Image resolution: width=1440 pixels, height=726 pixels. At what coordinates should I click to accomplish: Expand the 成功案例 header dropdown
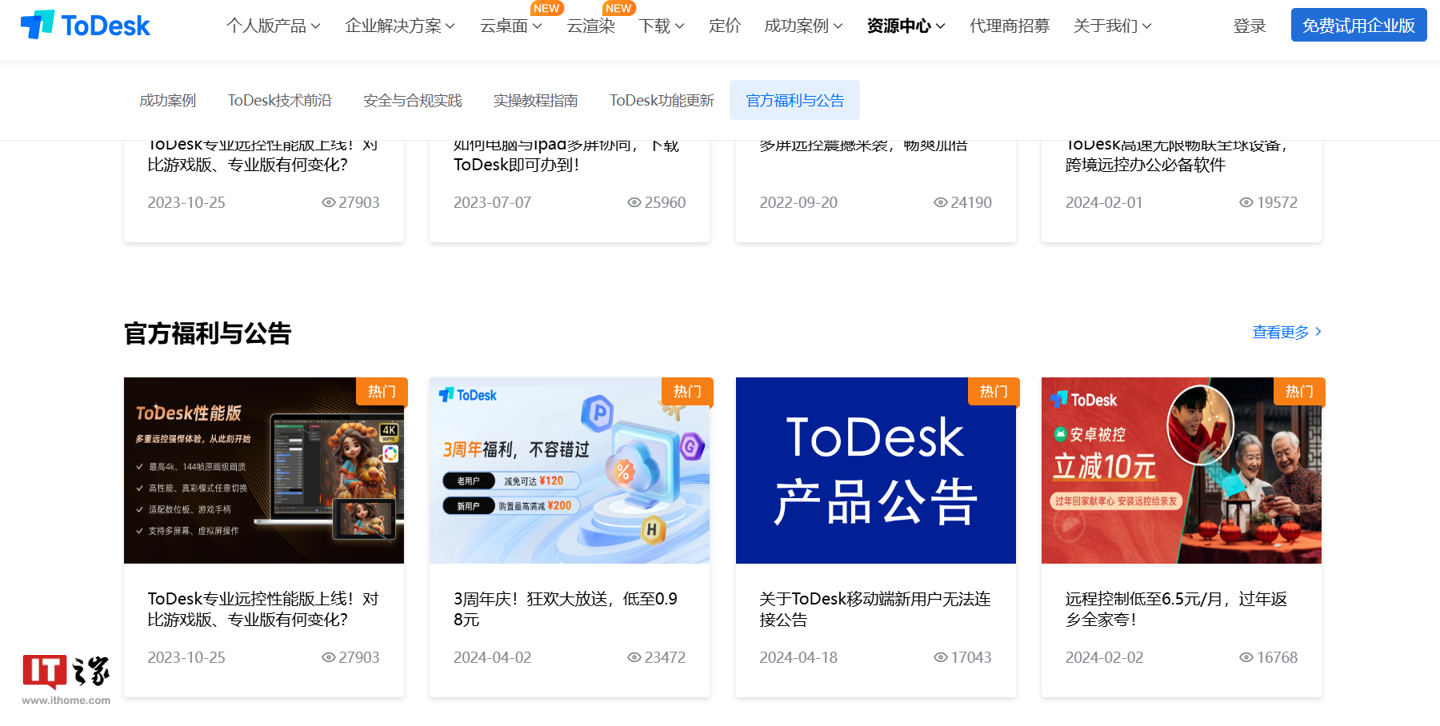pyautogui.click(x=803, y=26)
